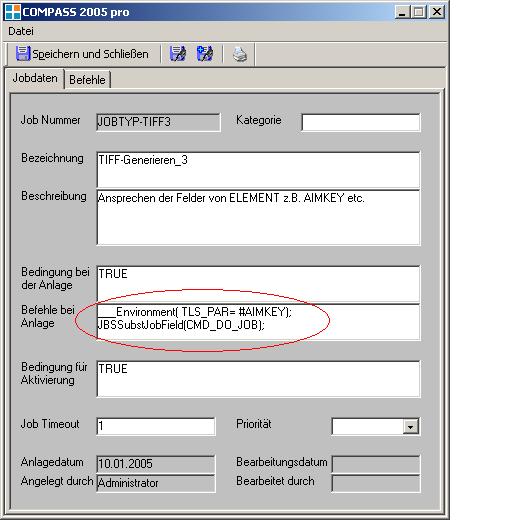Image resolution: width=512 pixels, height=520 pixels.
Task: Maximize the COMPASS 2005 pro window
Action: pos(419,12)
